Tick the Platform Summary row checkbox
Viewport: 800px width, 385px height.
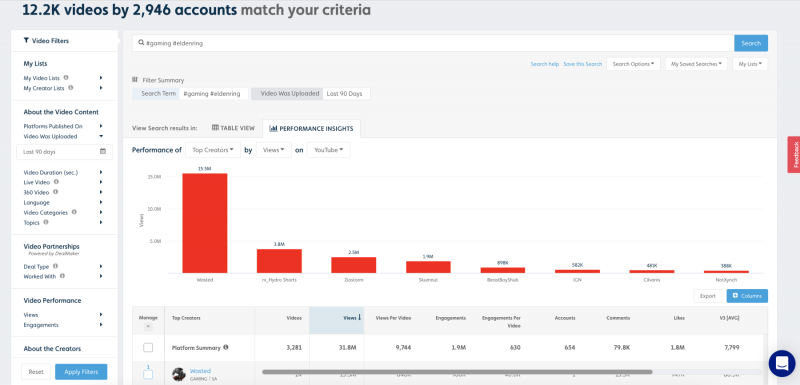click(x=148, y=347)
